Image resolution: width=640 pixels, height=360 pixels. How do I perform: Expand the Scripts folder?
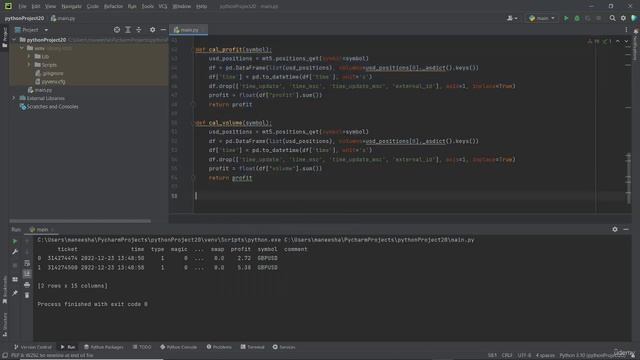click(x=29, y=65)
